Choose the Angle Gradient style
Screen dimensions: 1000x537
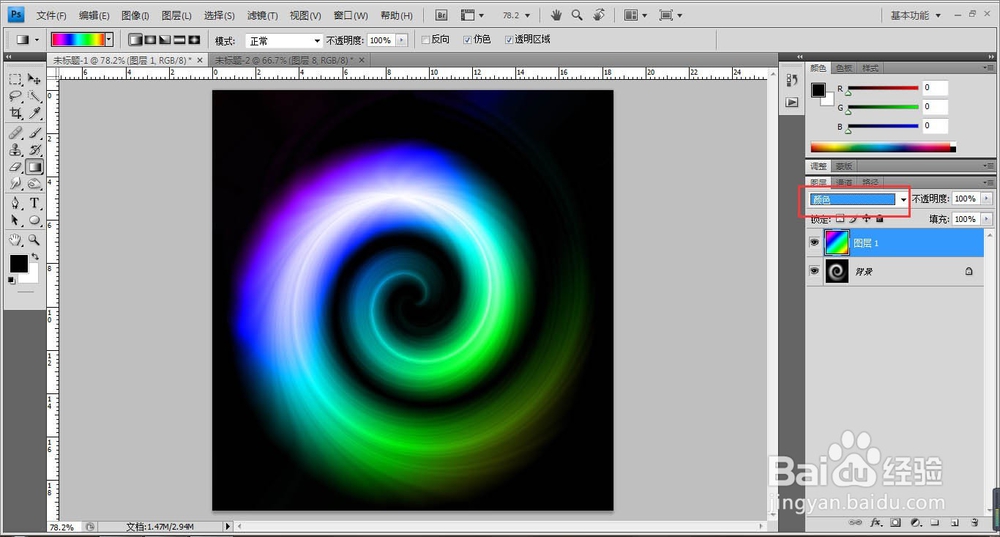165,40
